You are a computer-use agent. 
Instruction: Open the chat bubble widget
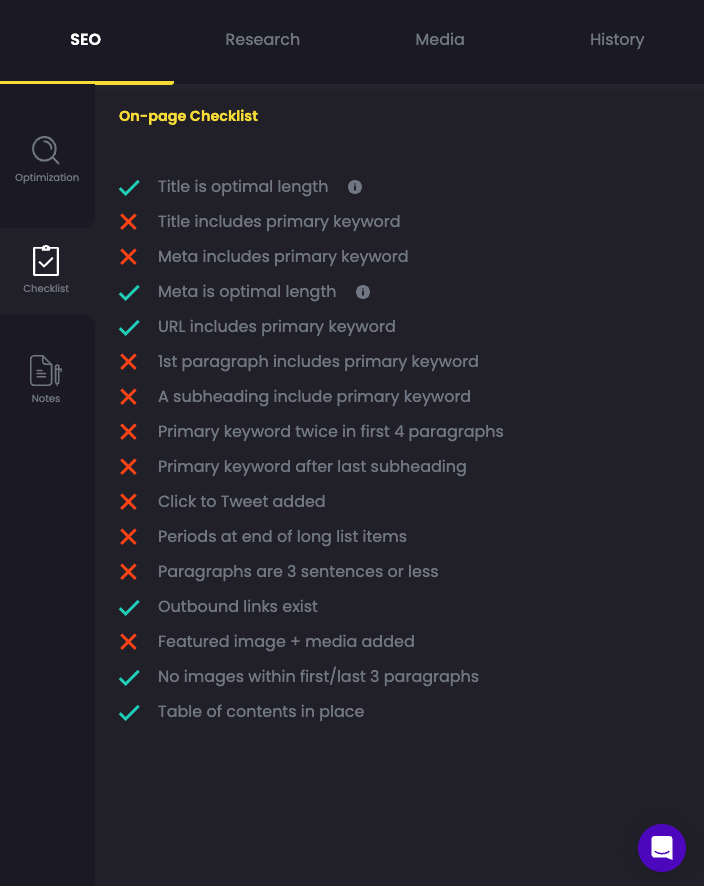point(661,847)
